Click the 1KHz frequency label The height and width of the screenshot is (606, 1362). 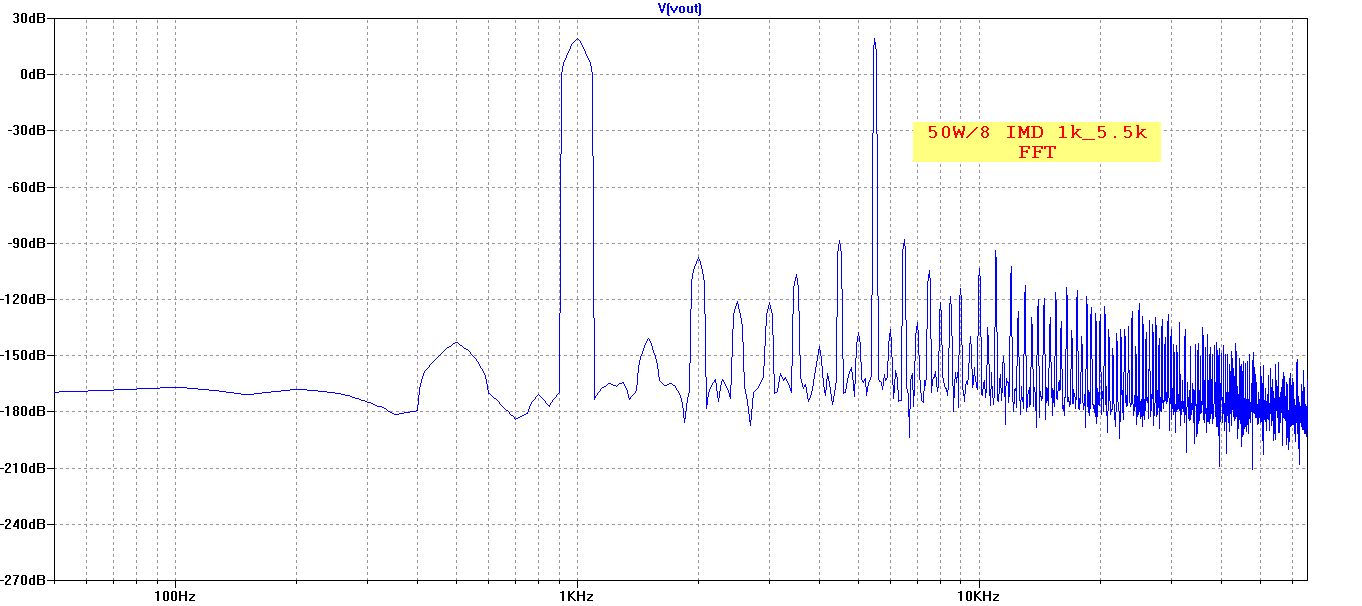click(576, 596)
